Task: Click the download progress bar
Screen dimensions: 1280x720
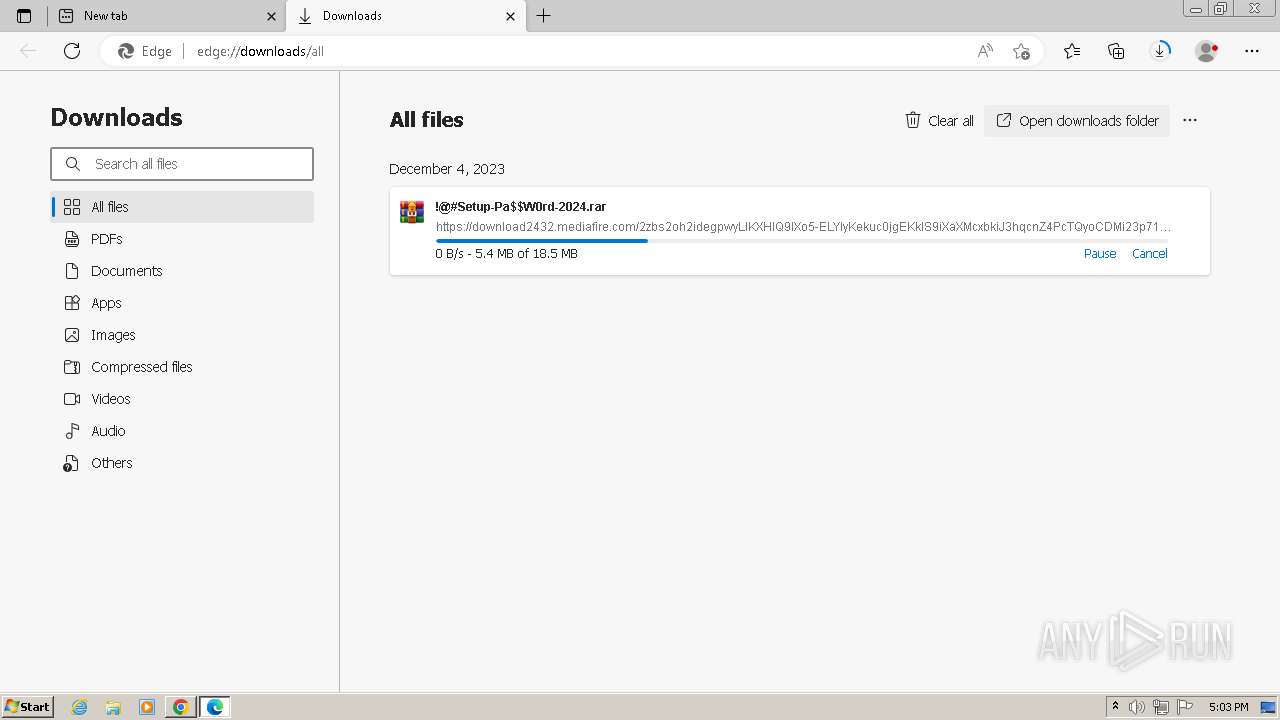Action: (802, 241)
